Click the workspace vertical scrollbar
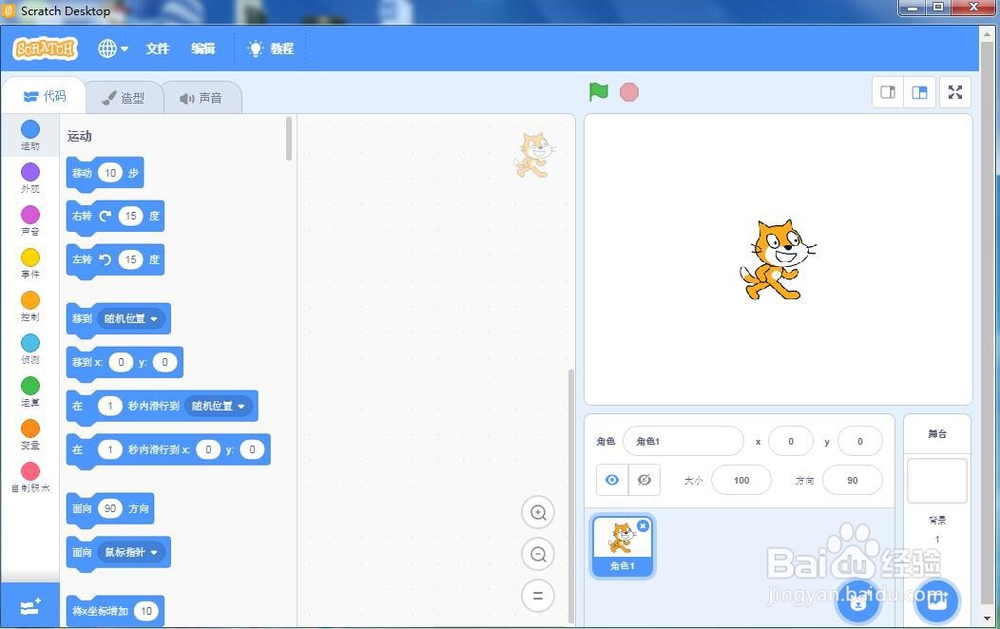This screenshot has width=1000, height=629. tap(571, 496)
